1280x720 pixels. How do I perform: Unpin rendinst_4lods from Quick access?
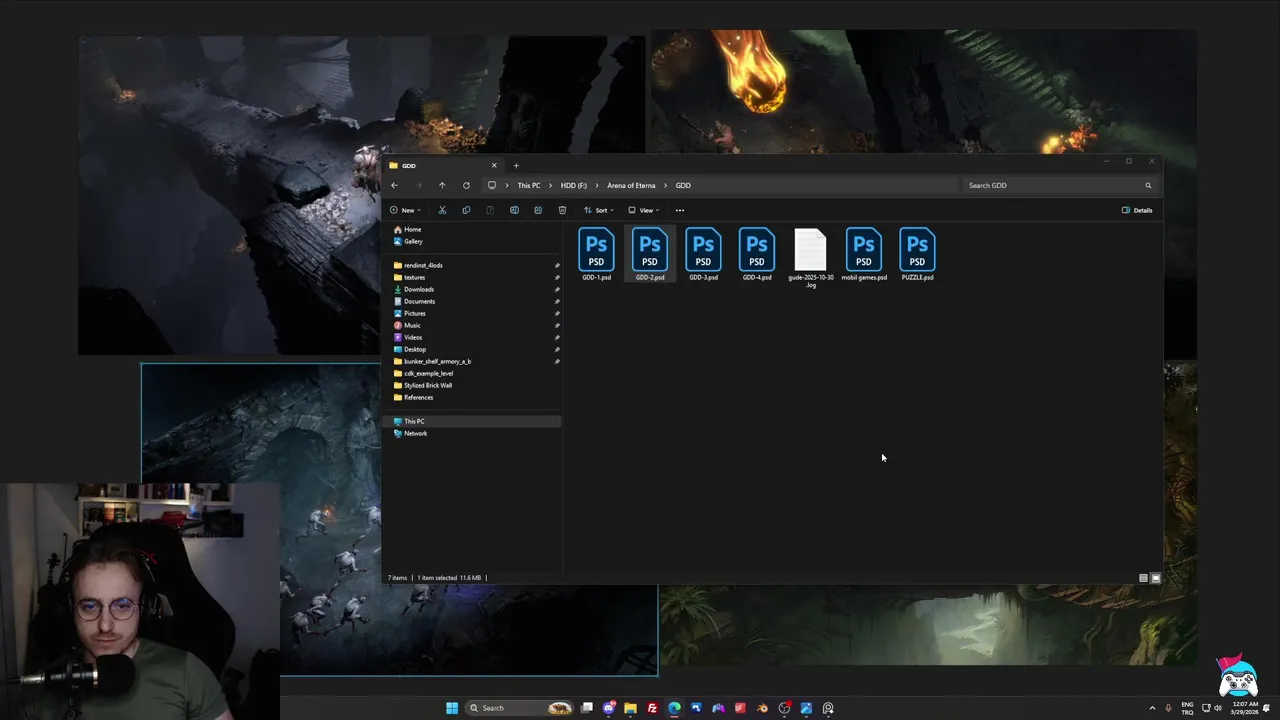(x=557, y=265)
